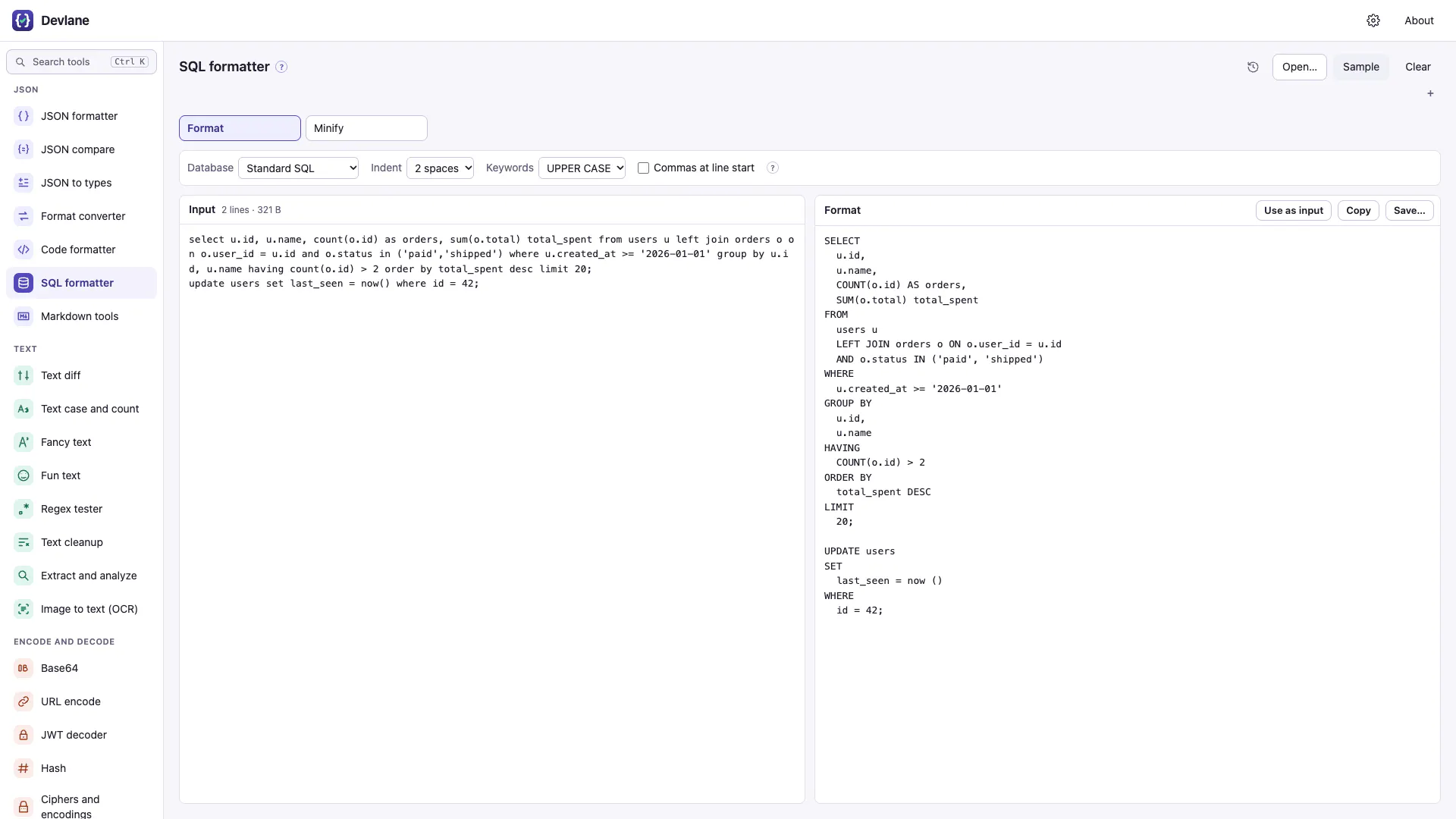Click the Open... button
1456x819 pixels.
coord(1299,67)
